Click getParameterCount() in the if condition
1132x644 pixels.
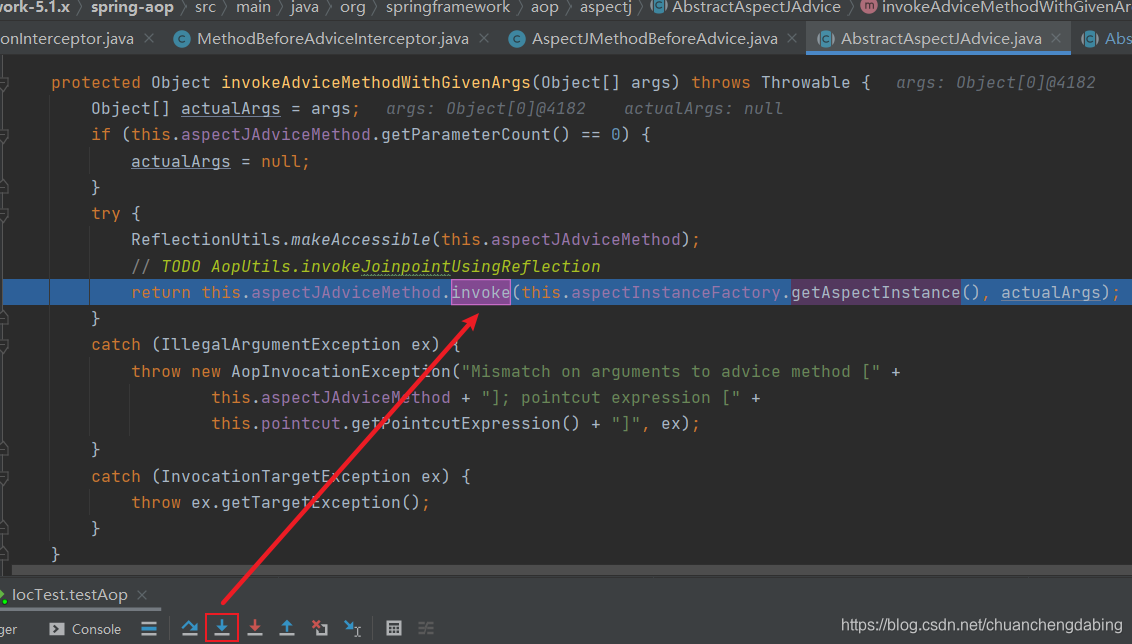(475, 135)
